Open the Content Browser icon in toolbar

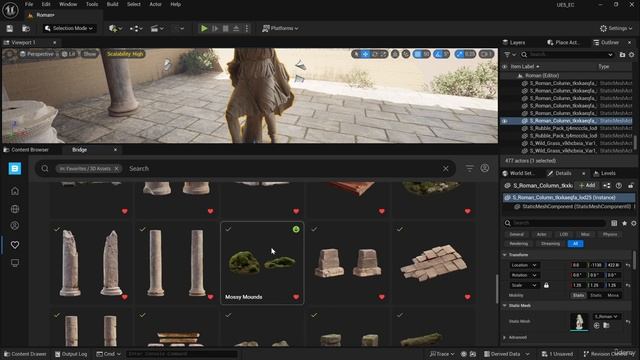click(x=26, y=29)
